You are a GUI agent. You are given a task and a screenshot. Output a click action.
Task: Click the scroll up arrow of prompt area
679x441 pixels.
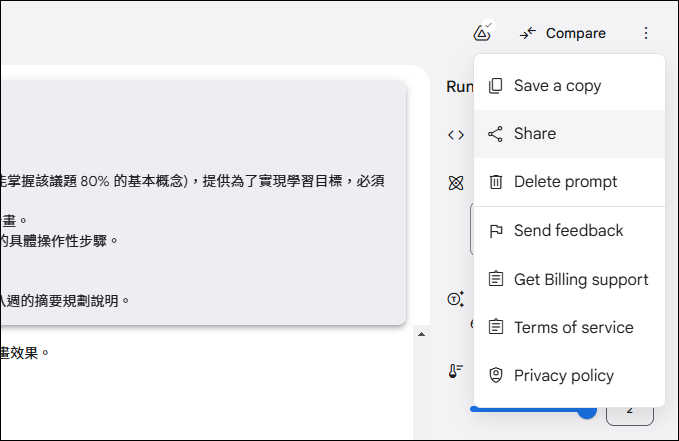[421, 333]
